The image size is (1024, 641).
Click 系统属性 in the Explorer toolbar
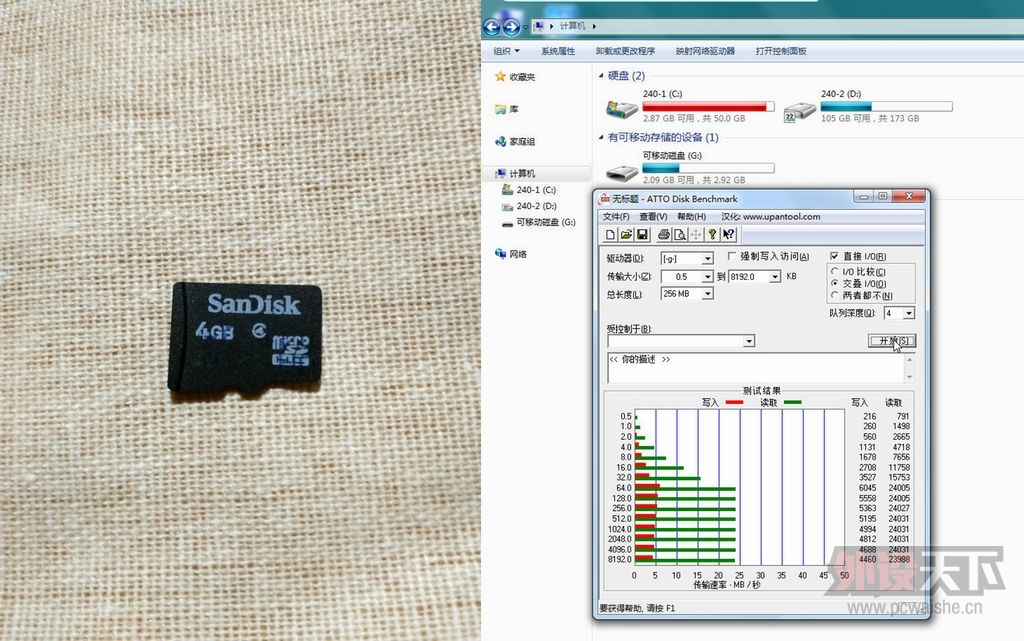click(x=558, y=51)
